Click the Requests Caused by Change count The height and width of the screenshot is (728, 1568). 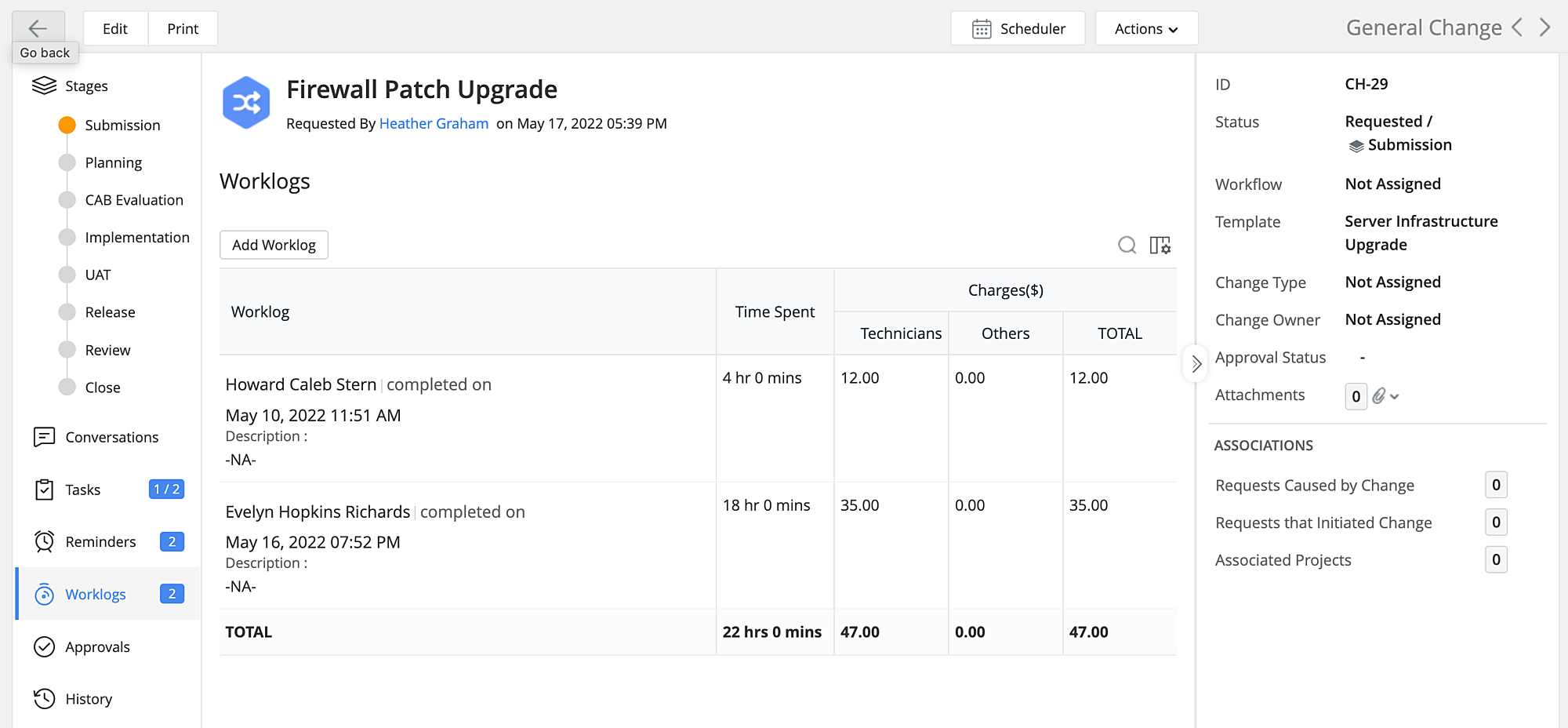click(1496, 486)
